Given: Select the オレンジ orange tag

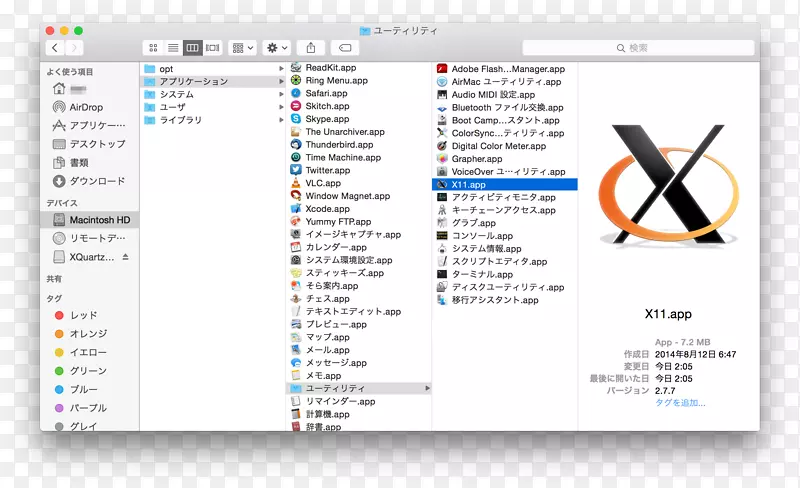Looking at the screenshot, I should coord(88,333).
